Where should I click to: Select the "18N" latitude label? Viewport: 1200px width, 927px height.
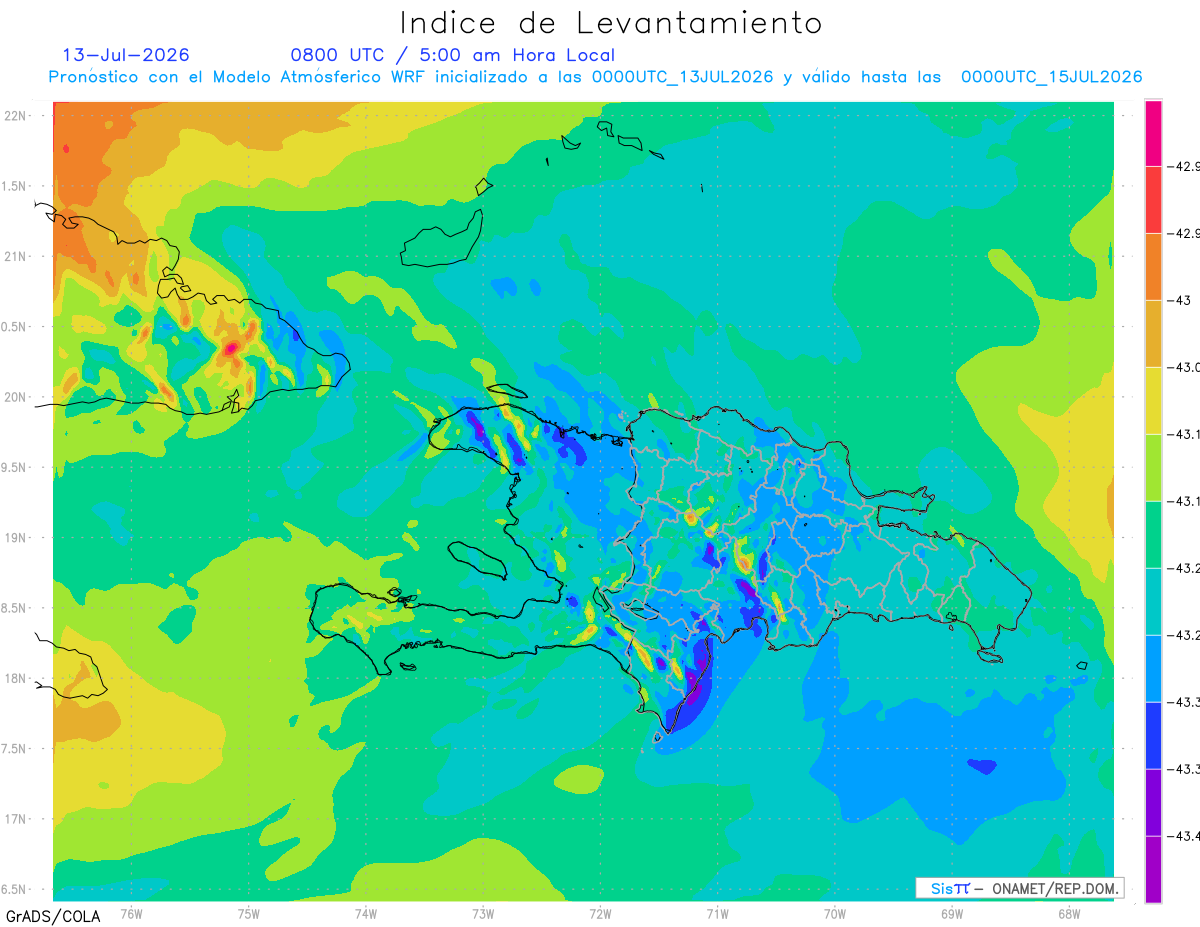pos(15,678)
